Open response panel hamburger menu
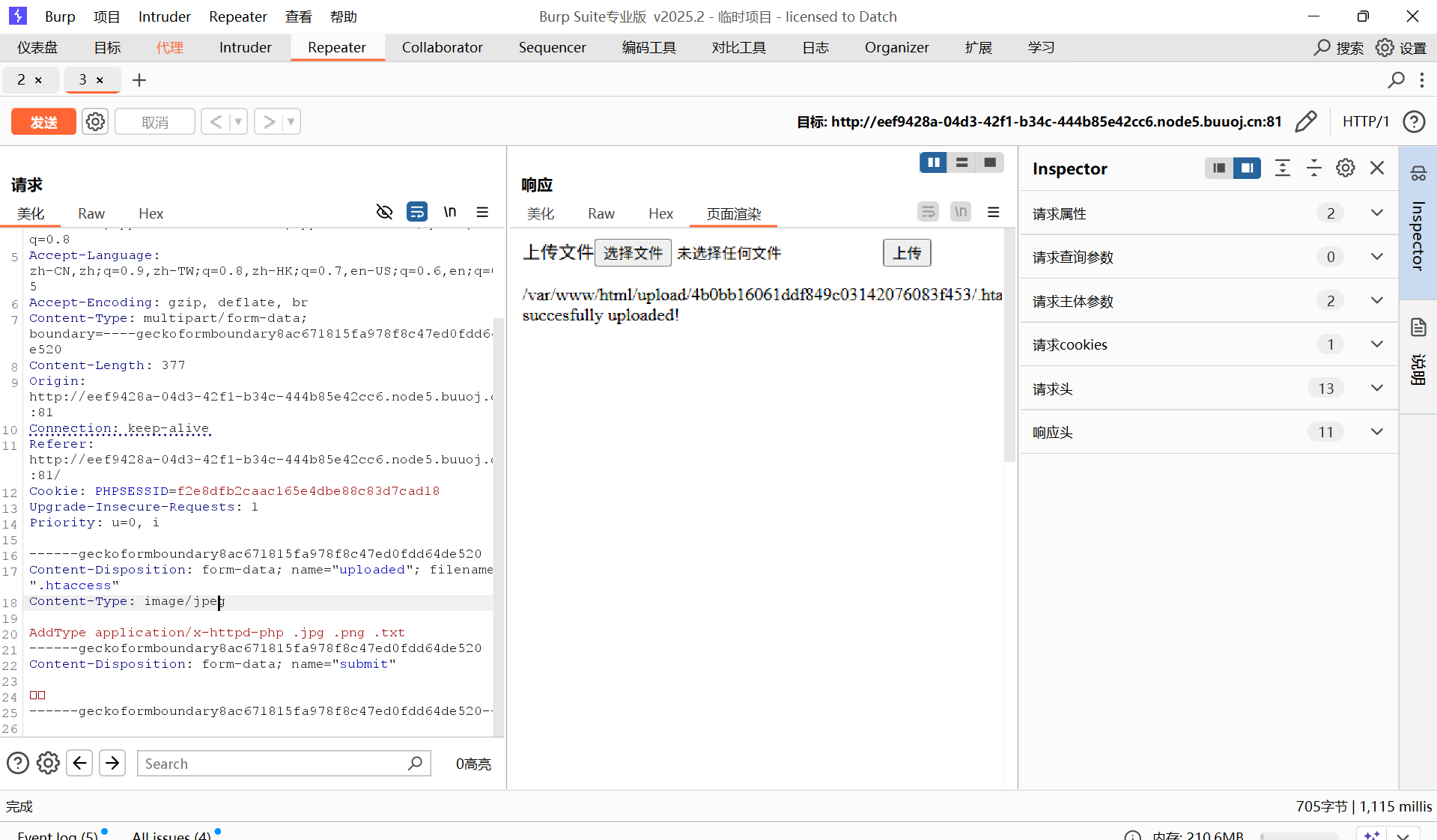Viewport: 1437px width, 840px height. [994, 212]
